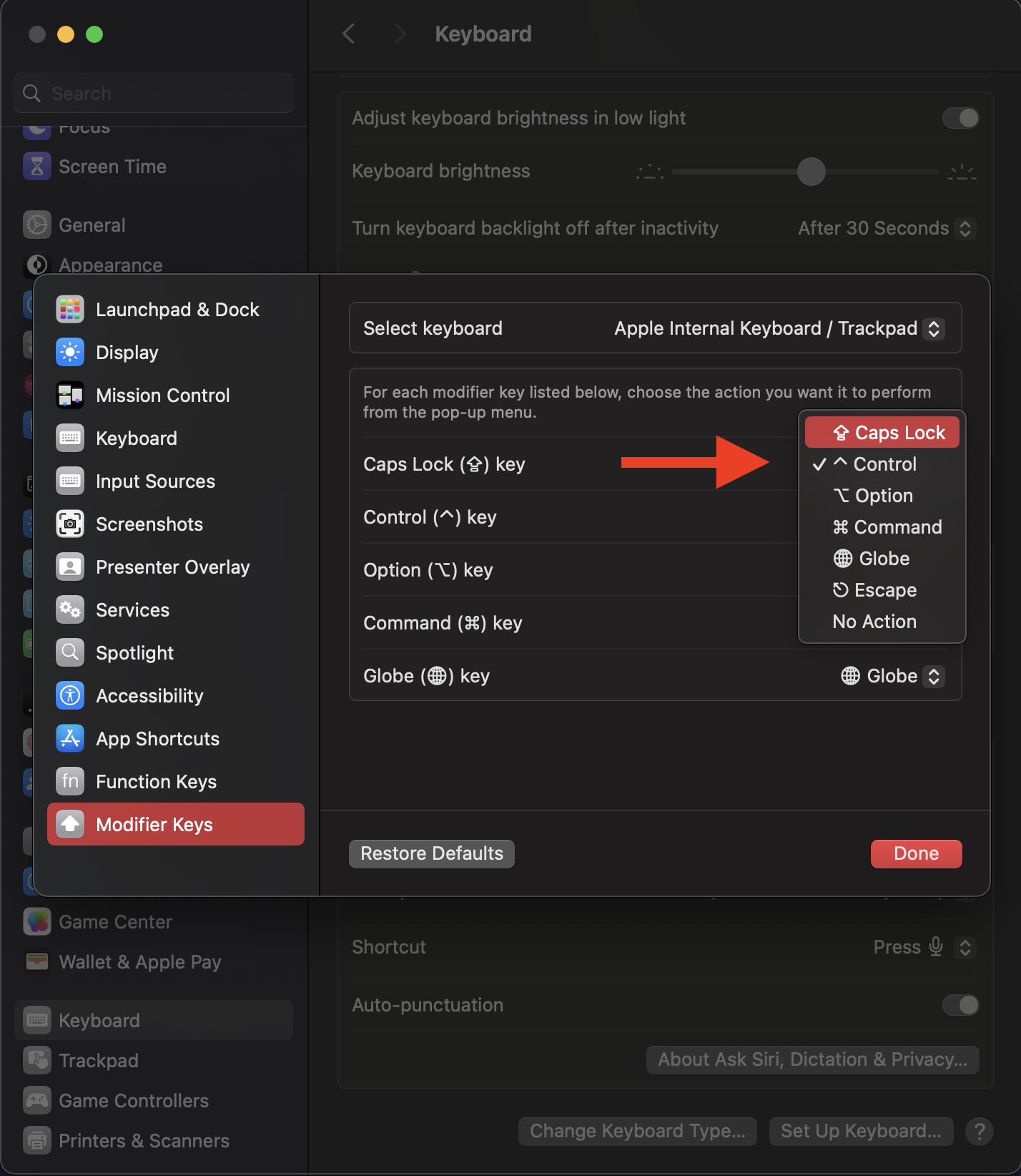Click the App Shortcuts icon
The width and height of the screenshot is (1021, 1176).
coord(70,739)
